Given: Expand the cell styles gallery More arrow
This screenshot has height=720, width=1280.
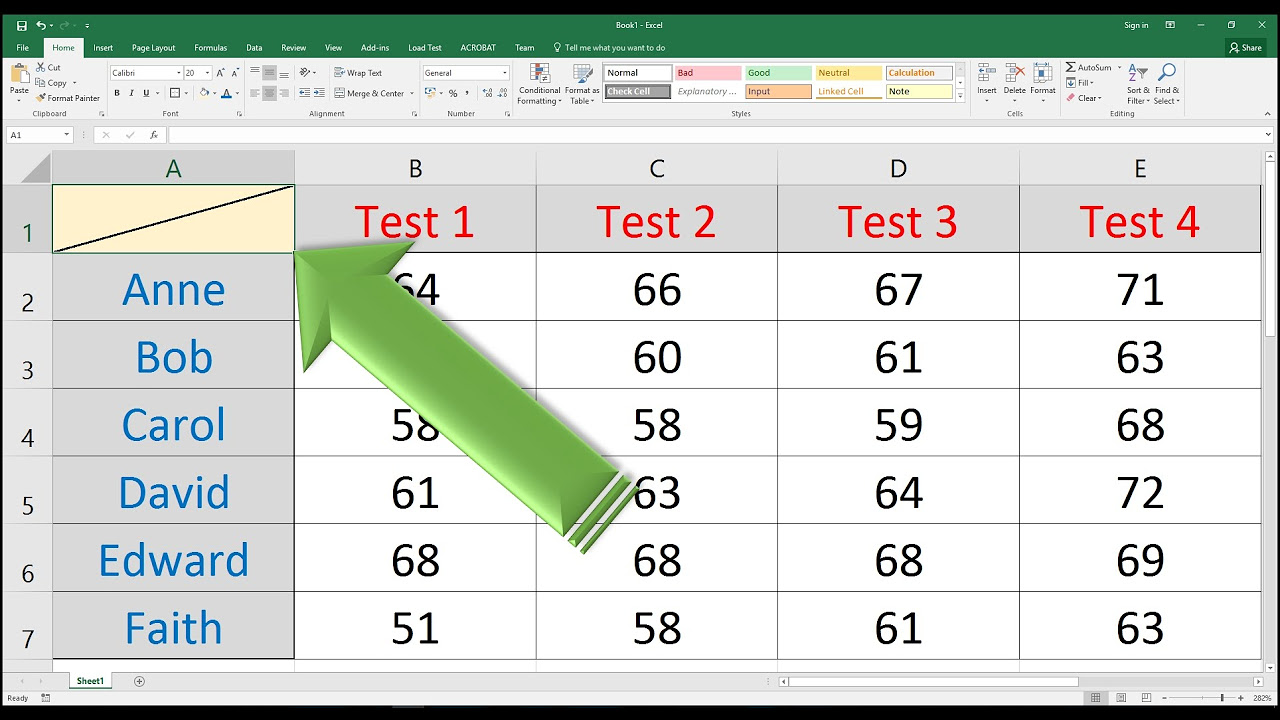Looking at the screenshot, I should pyautogui.click(x=961, y=97).
